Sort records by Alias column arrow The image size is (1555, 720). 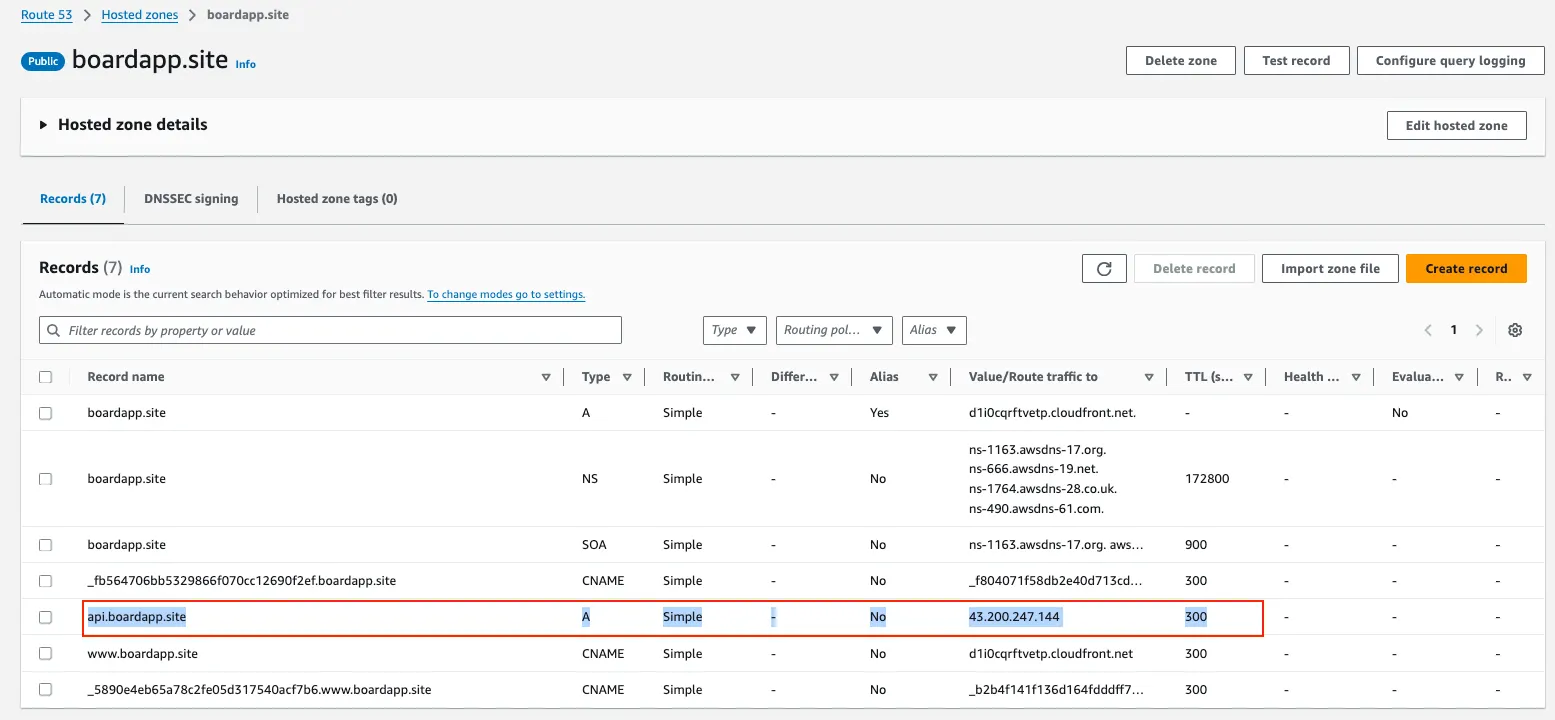click(x=933, y=377)
